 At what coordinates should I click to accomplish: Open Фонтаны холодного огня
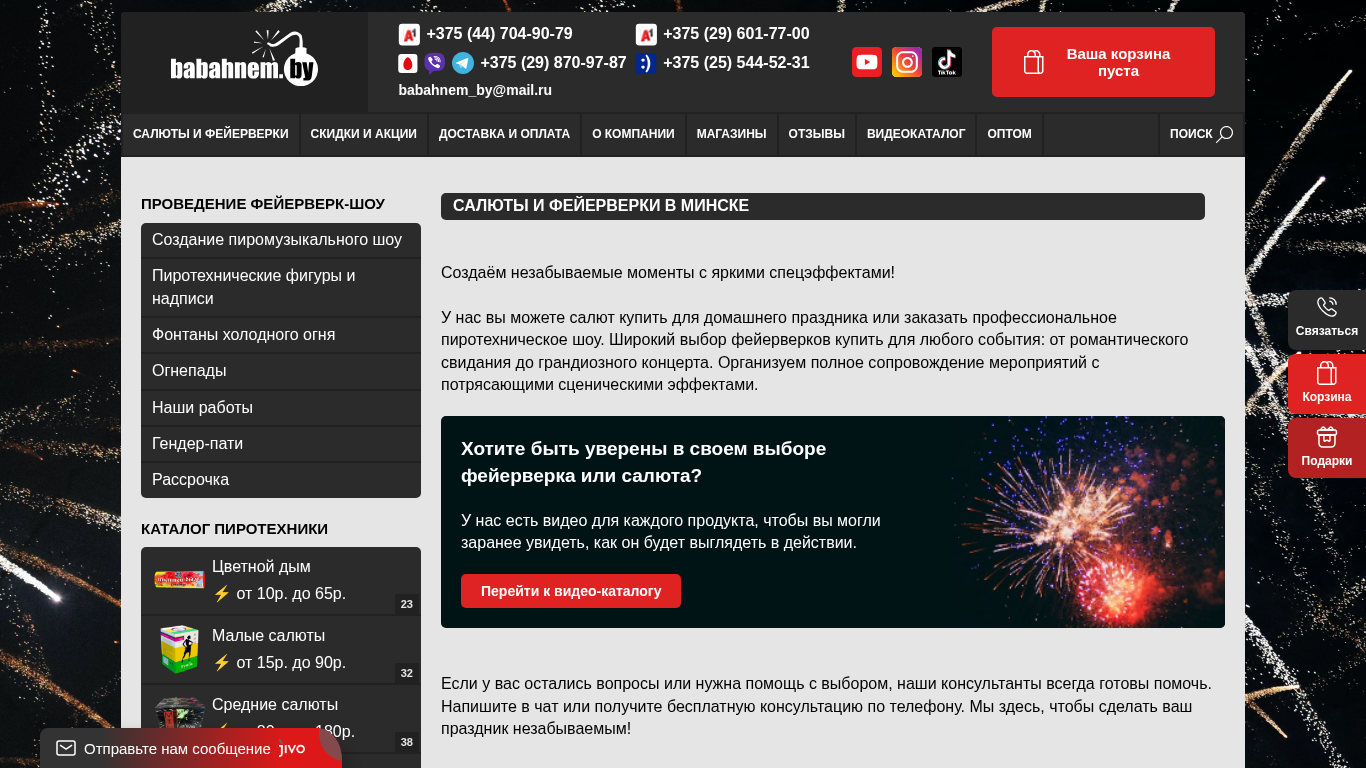click(281, 335)
